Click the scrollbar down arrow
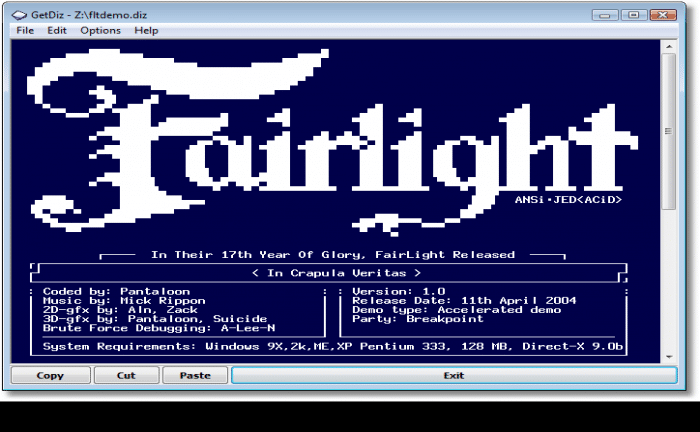 point(669,356)
